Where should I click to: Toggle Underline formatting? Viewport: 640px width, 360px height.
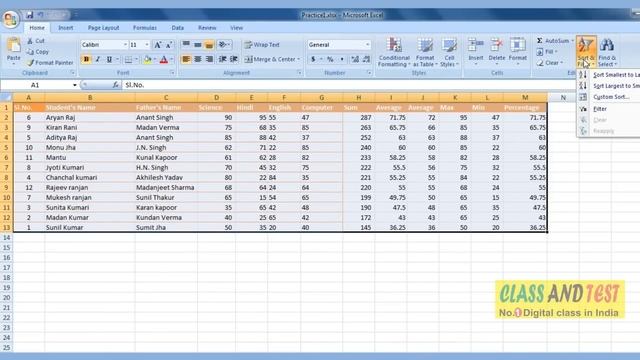109,60
